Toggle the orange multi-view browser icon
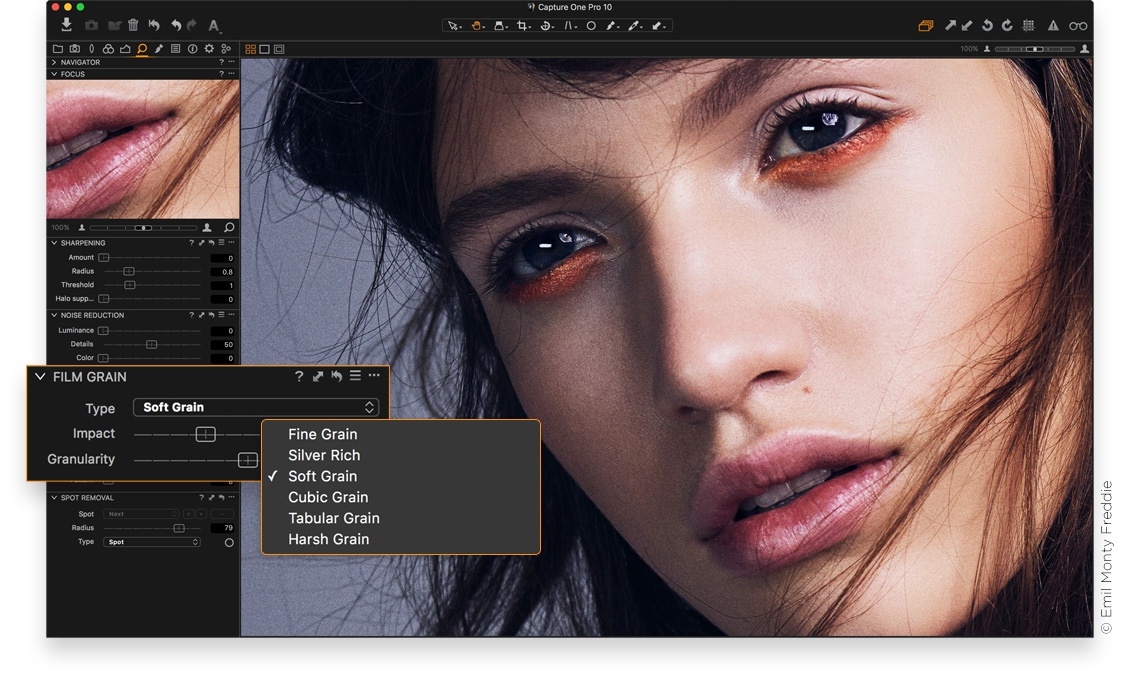This screenshot has width=1140, height=684. click(925, 26)
